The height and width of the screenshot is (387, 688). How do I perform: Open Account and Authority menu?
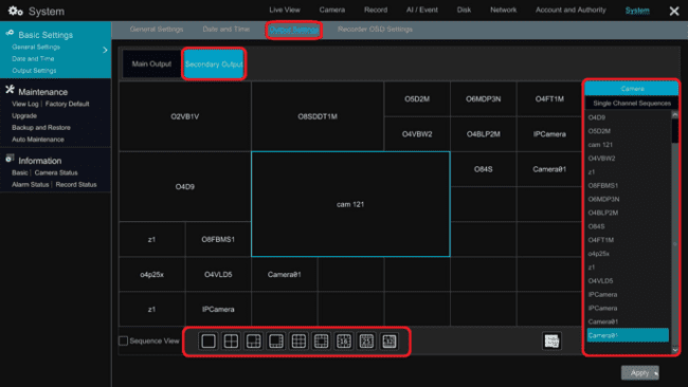pos(570,10)
